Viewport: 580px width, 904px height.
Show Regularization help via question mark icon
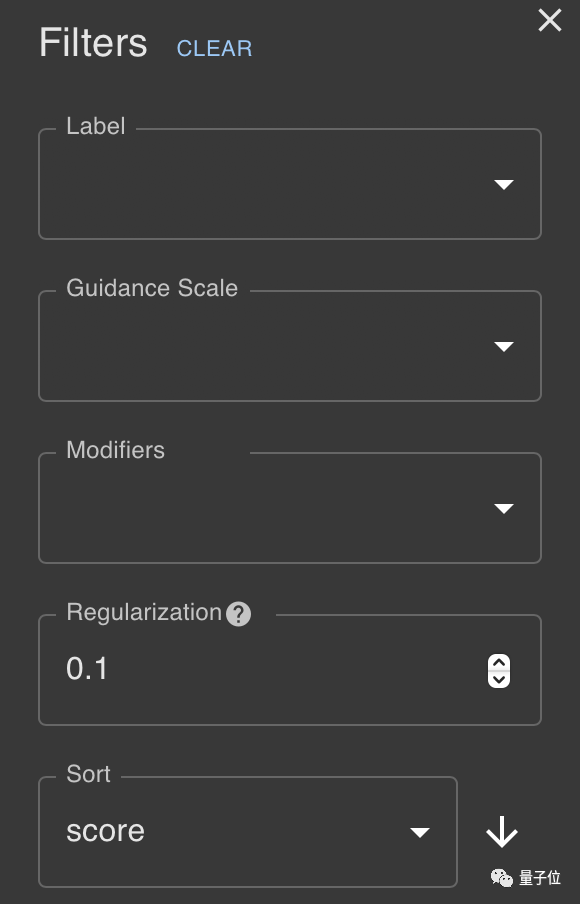(x=238, y=614)
